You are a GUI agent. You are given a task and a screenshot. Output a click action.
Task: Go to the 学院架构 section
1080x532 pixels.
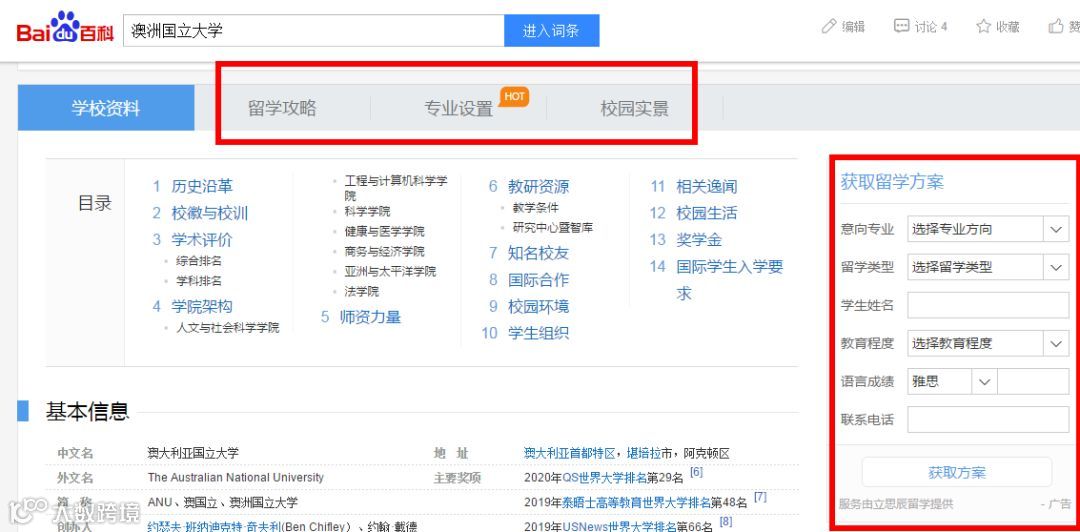(202, 307)
